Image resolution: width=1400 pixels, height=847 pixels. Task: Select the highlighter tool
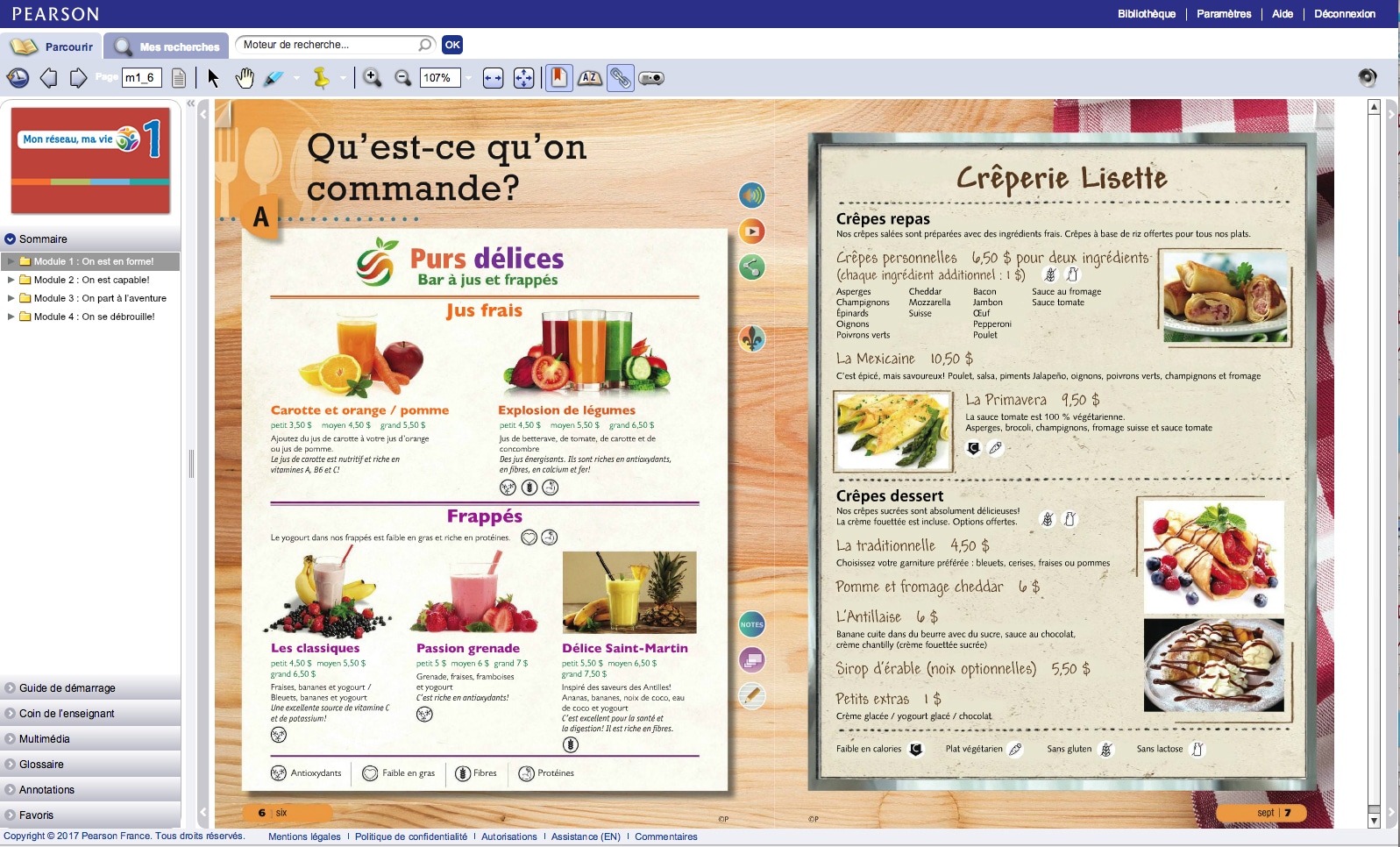coord(274,78)
